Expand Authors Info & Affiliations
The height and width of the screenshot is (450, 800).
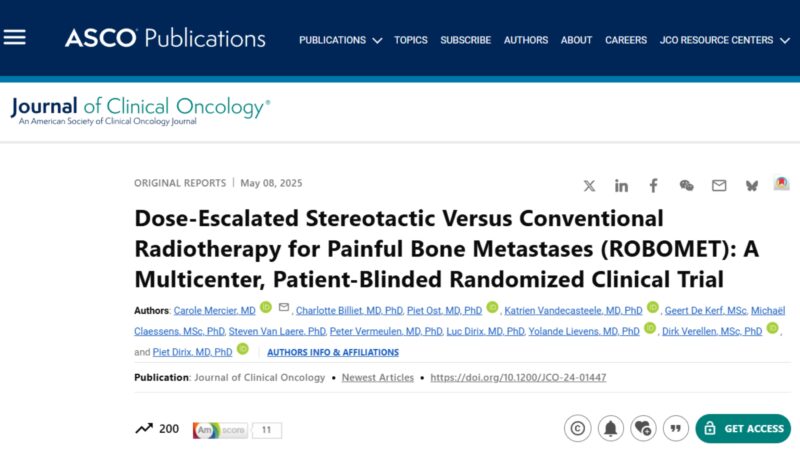click(x=333, y=352)
